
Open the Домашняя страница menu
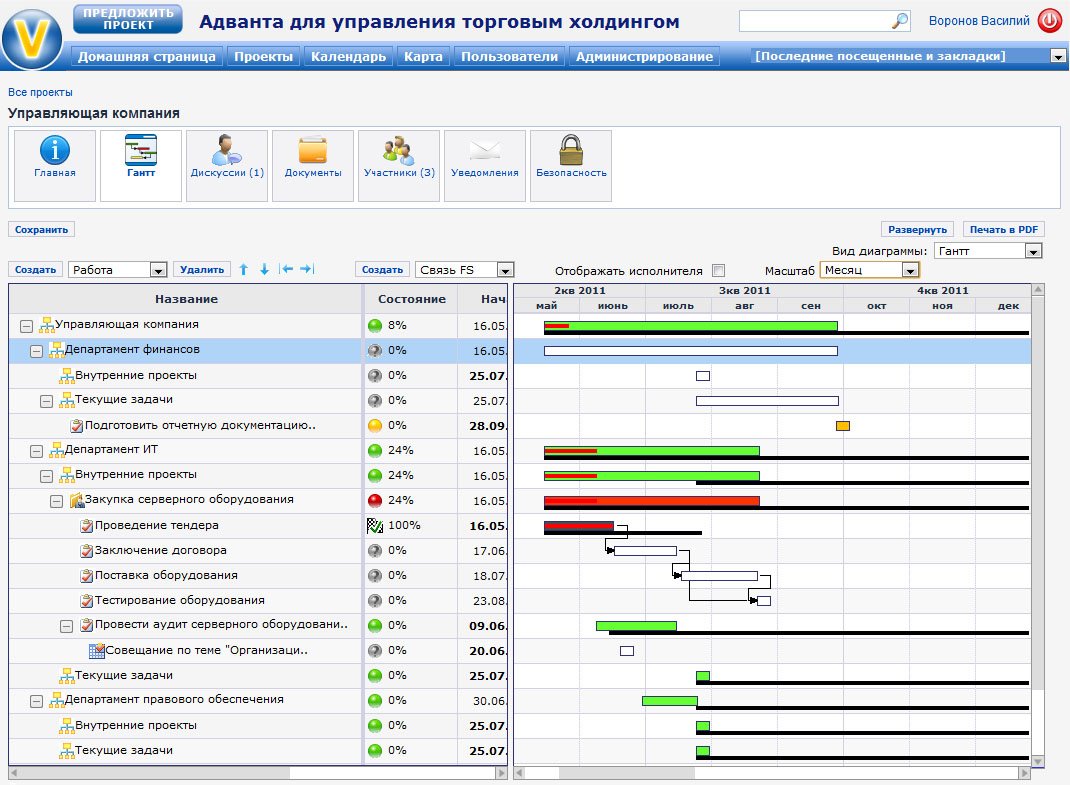point(147,57)
